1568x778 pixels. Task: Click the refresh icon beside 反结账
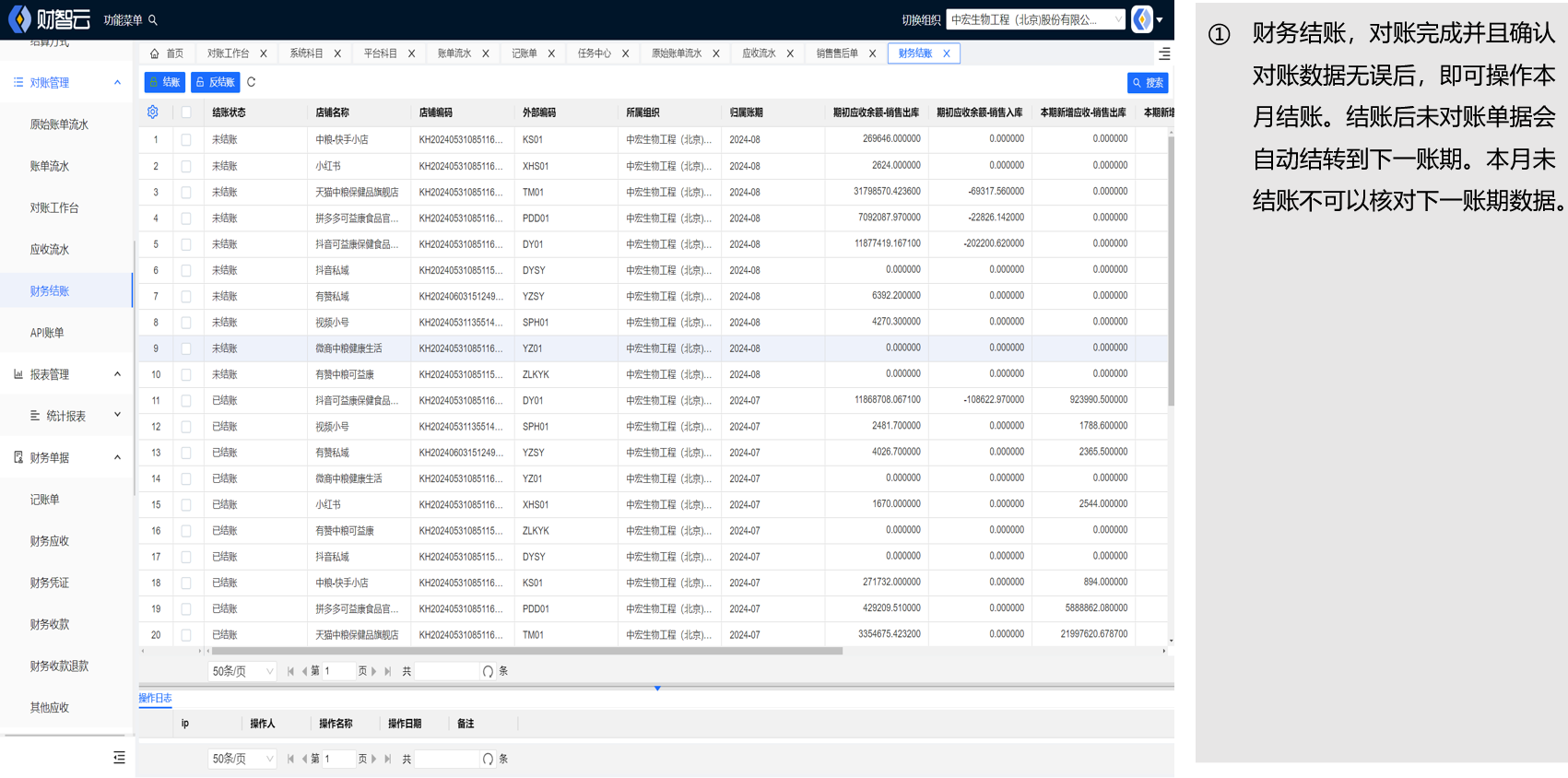click(251, 82)
